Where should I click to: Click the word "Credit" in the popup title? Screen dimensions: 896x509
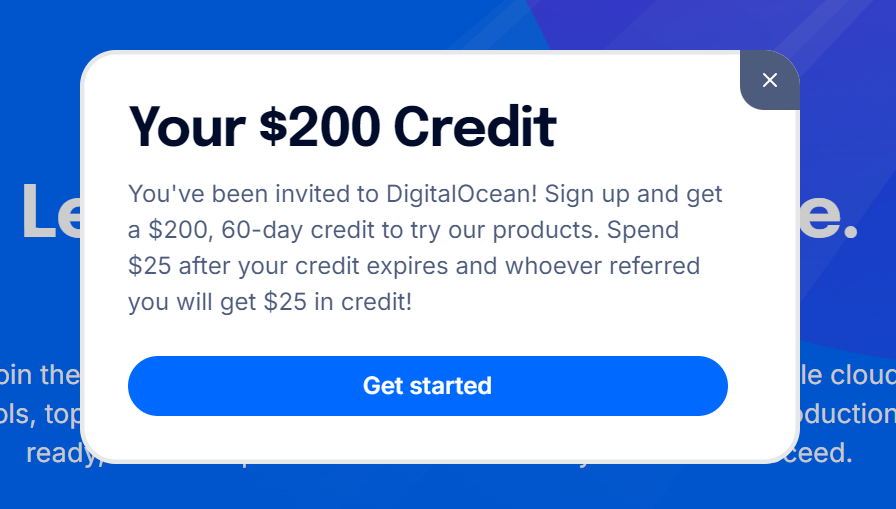474,127
